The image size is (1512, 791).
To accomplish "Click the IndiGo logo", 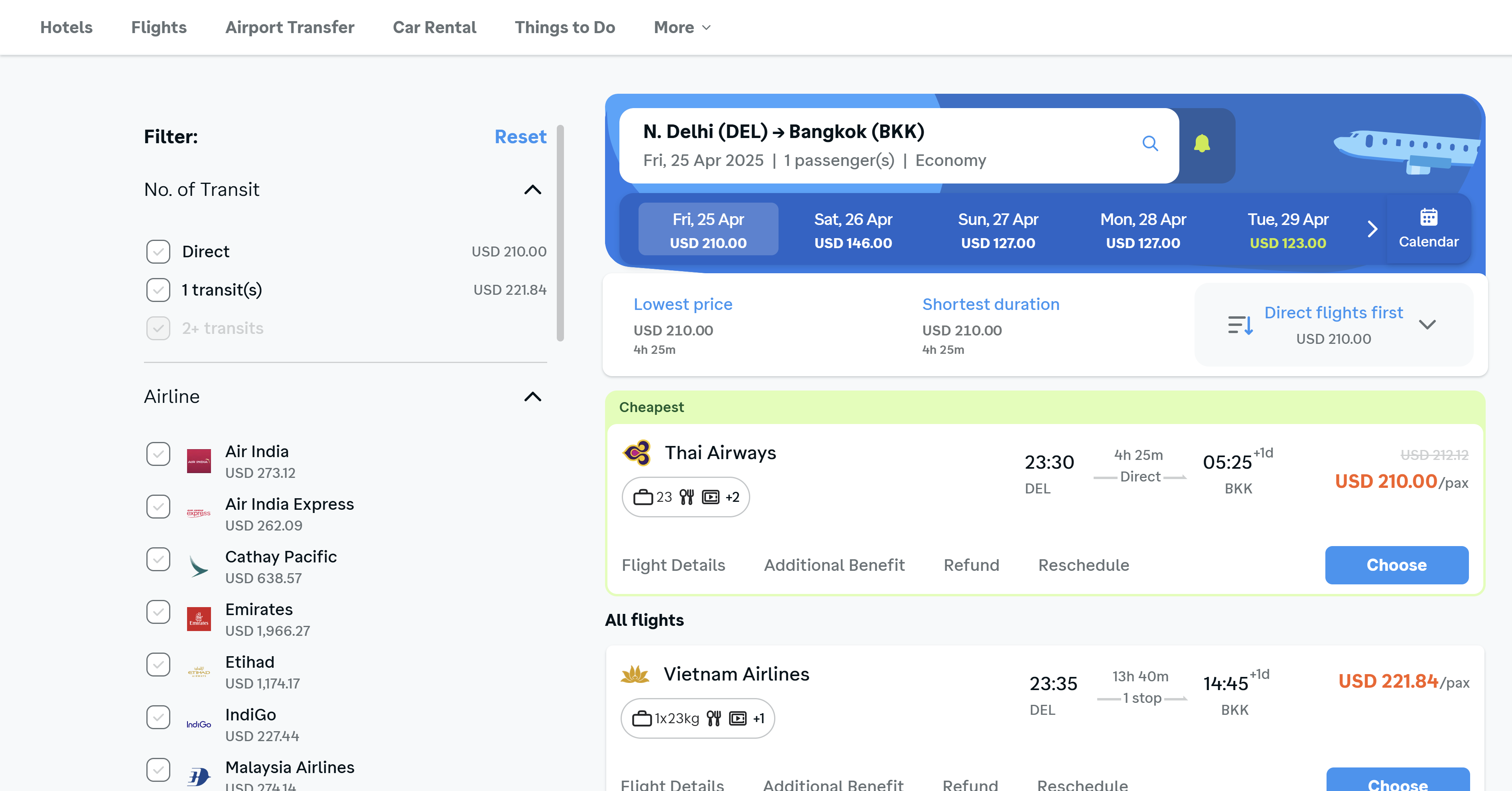I will tap(199, 725).
